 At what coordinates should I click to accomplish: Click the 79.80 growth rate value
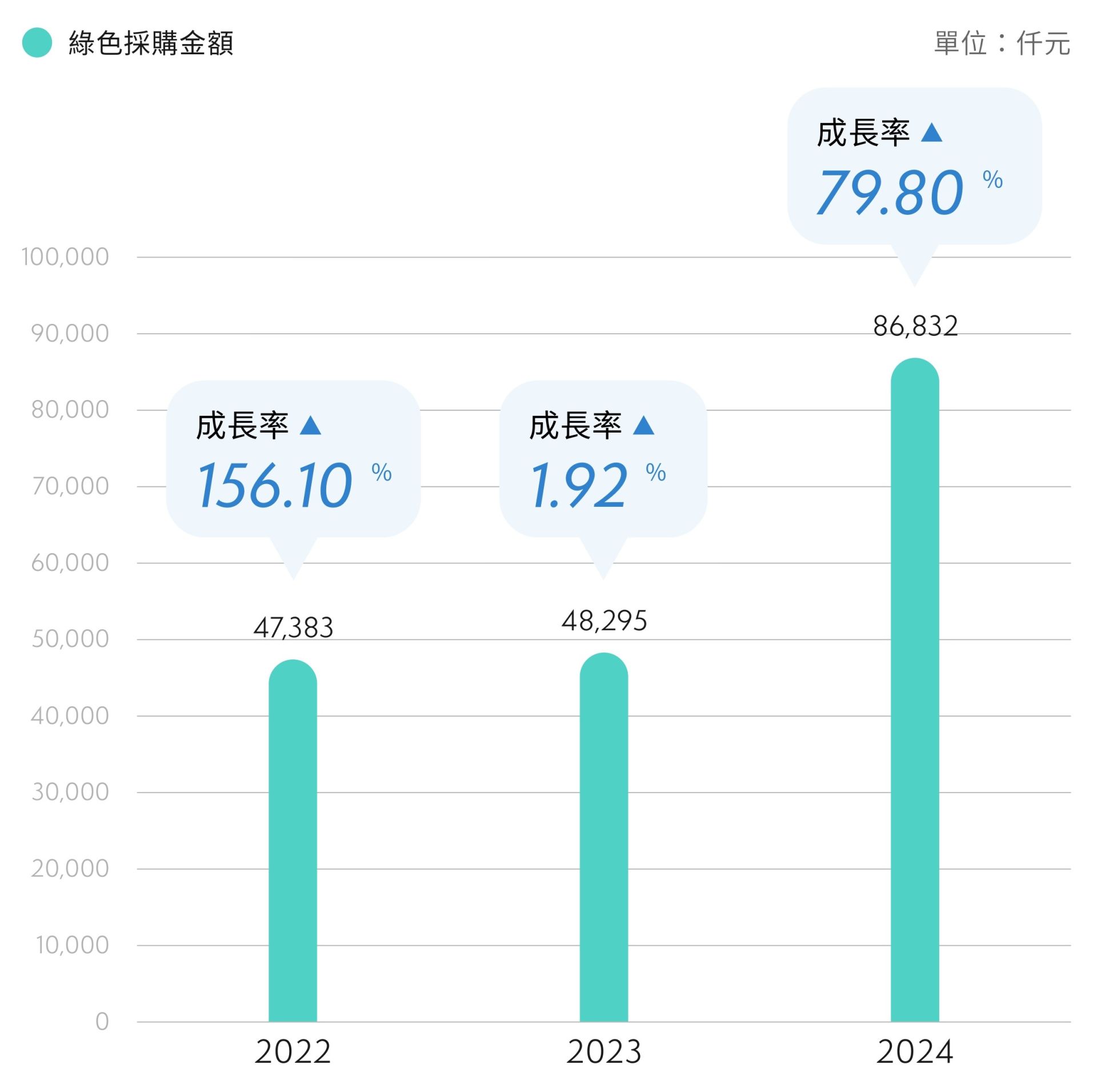coord(890,193)
